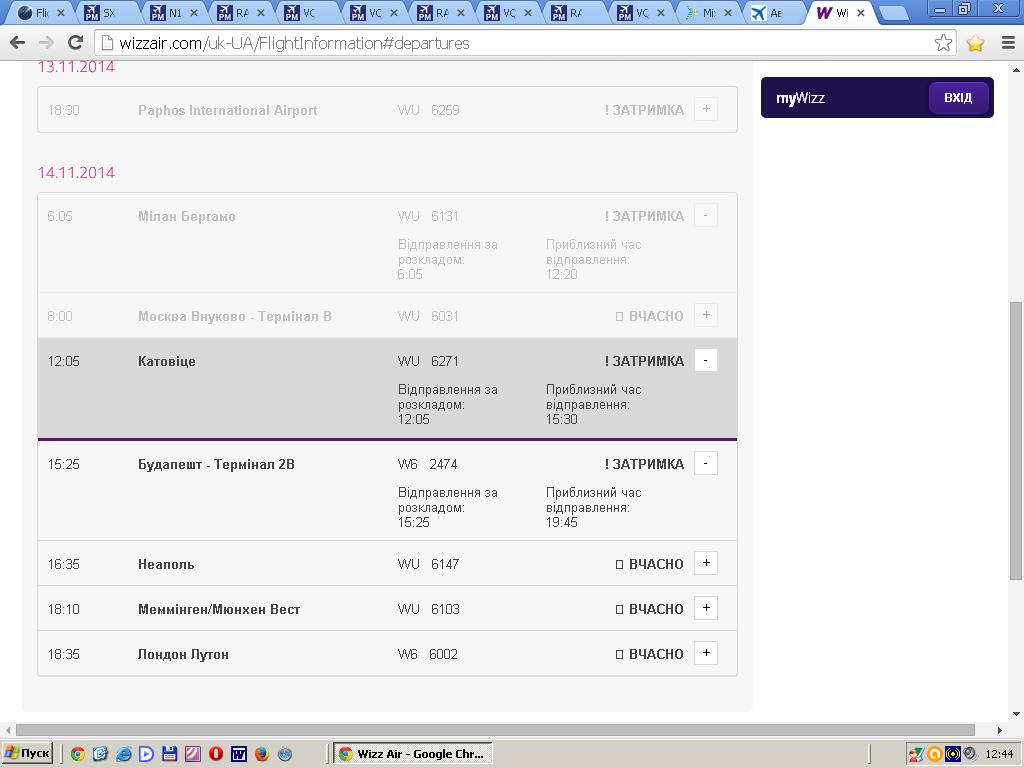This screenshot has width=1024, height=768.
Task: Launch Opera from the quick launch bar
Action: click(x=215, y=754)
